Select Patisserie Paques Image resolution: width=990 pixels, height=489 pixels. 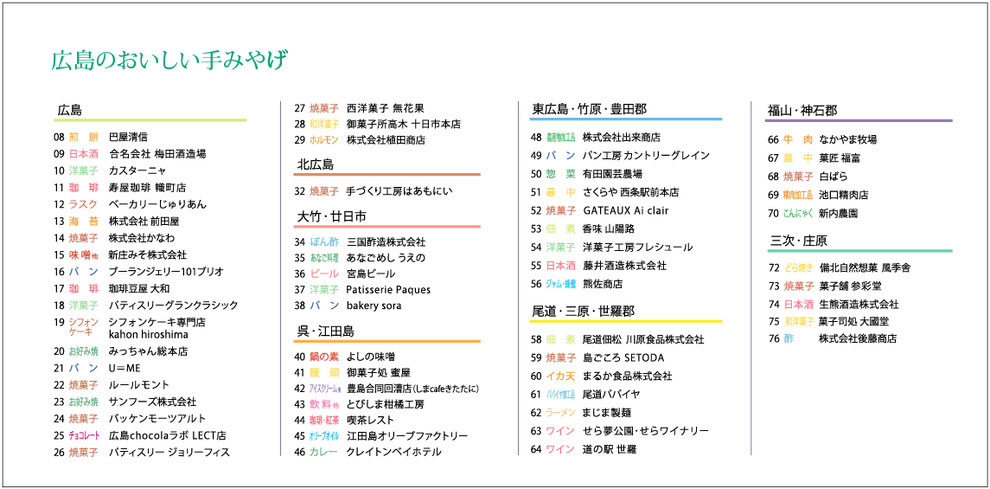pos(388,289)
